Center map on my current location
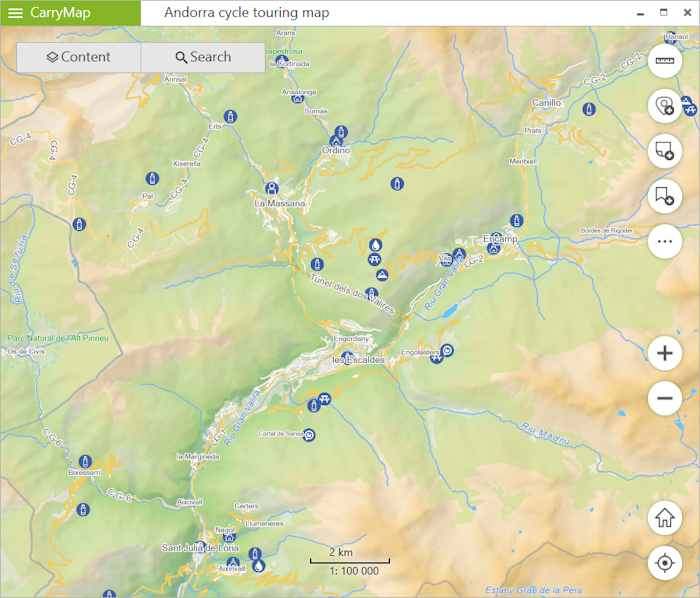The width and height of the screenshot is (700, 598). click(x=665, y=563)
